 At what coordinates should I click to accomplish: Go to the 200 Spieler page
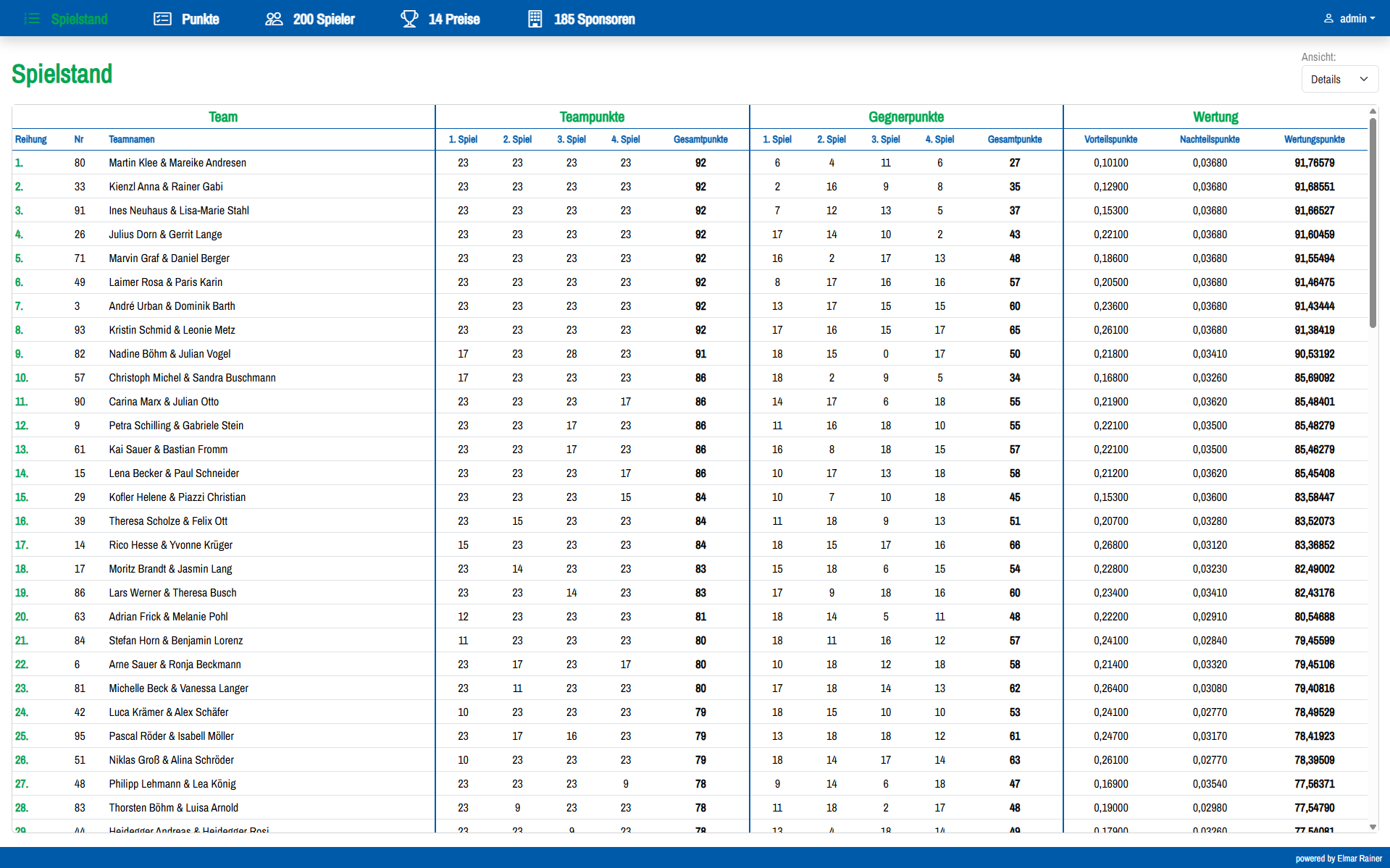[x=310, y=19]
